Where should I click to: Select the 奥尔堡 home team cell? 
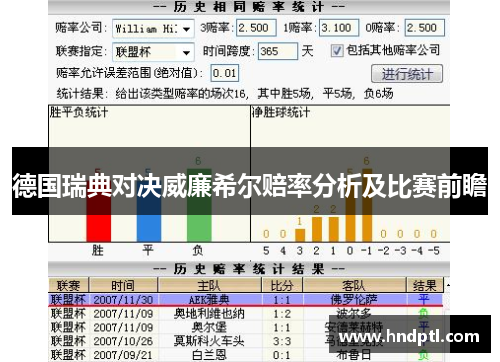[209, 327]
